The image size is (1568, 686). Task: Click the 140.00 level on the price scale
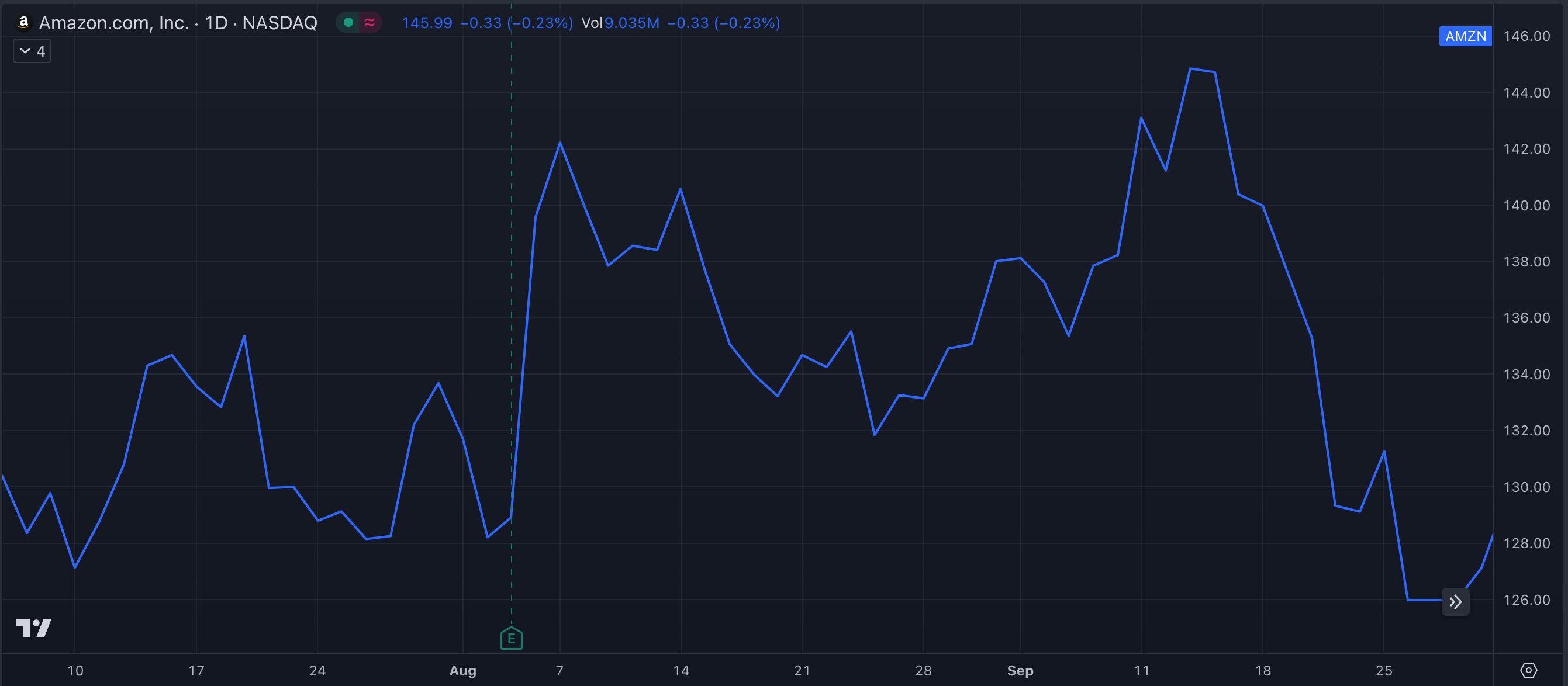(1526, 205)
